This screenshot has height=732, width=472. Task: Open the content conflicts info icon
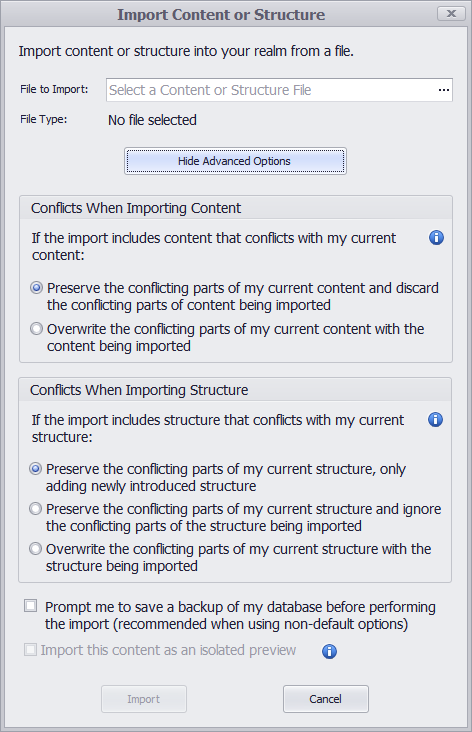click(x=436, y=238)
